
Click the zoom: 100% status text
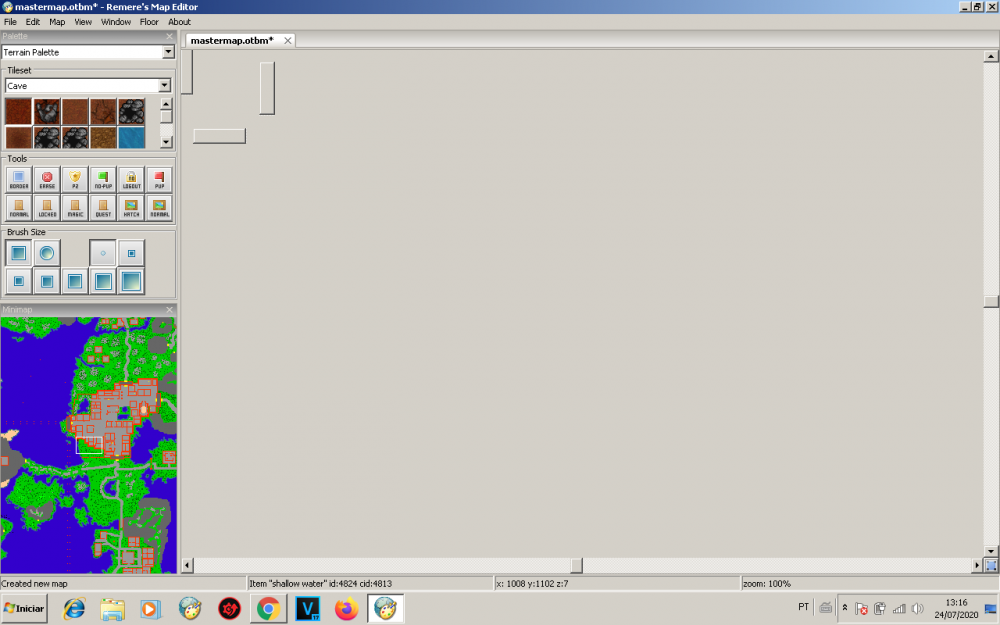(767, 584)
